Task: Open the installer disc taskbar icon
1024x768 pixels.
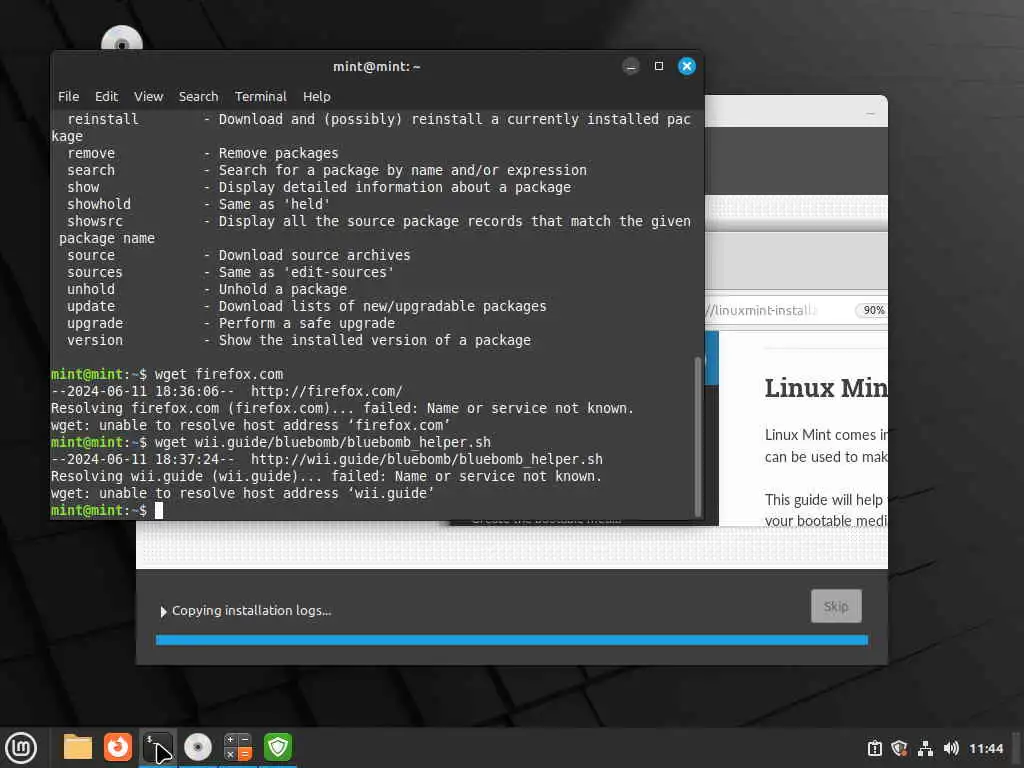Action: tap(198, 747)
